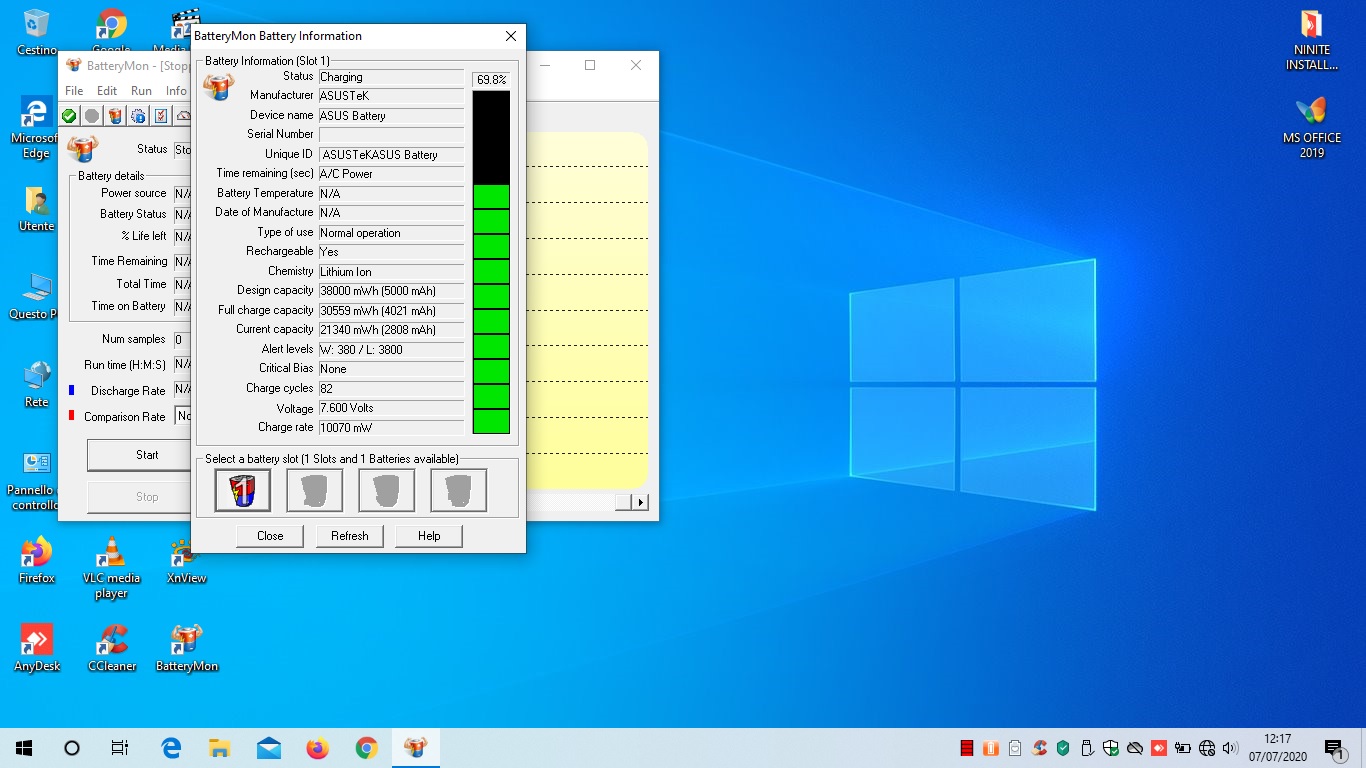This screenshot has height=768, width=1366.
Task: Click the orange battery tray icon
Action: [x=991, y=748]
